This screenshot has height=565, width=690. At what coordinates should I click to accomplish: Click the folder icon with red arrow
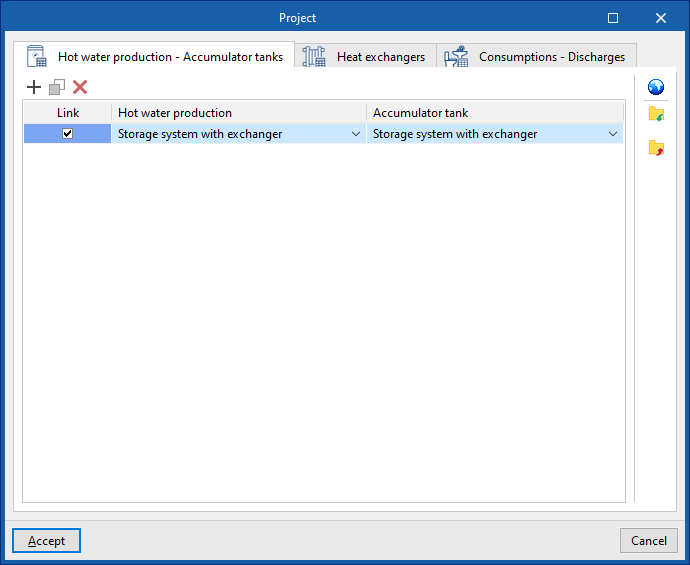pyautogui.click(x=656, y=148)
